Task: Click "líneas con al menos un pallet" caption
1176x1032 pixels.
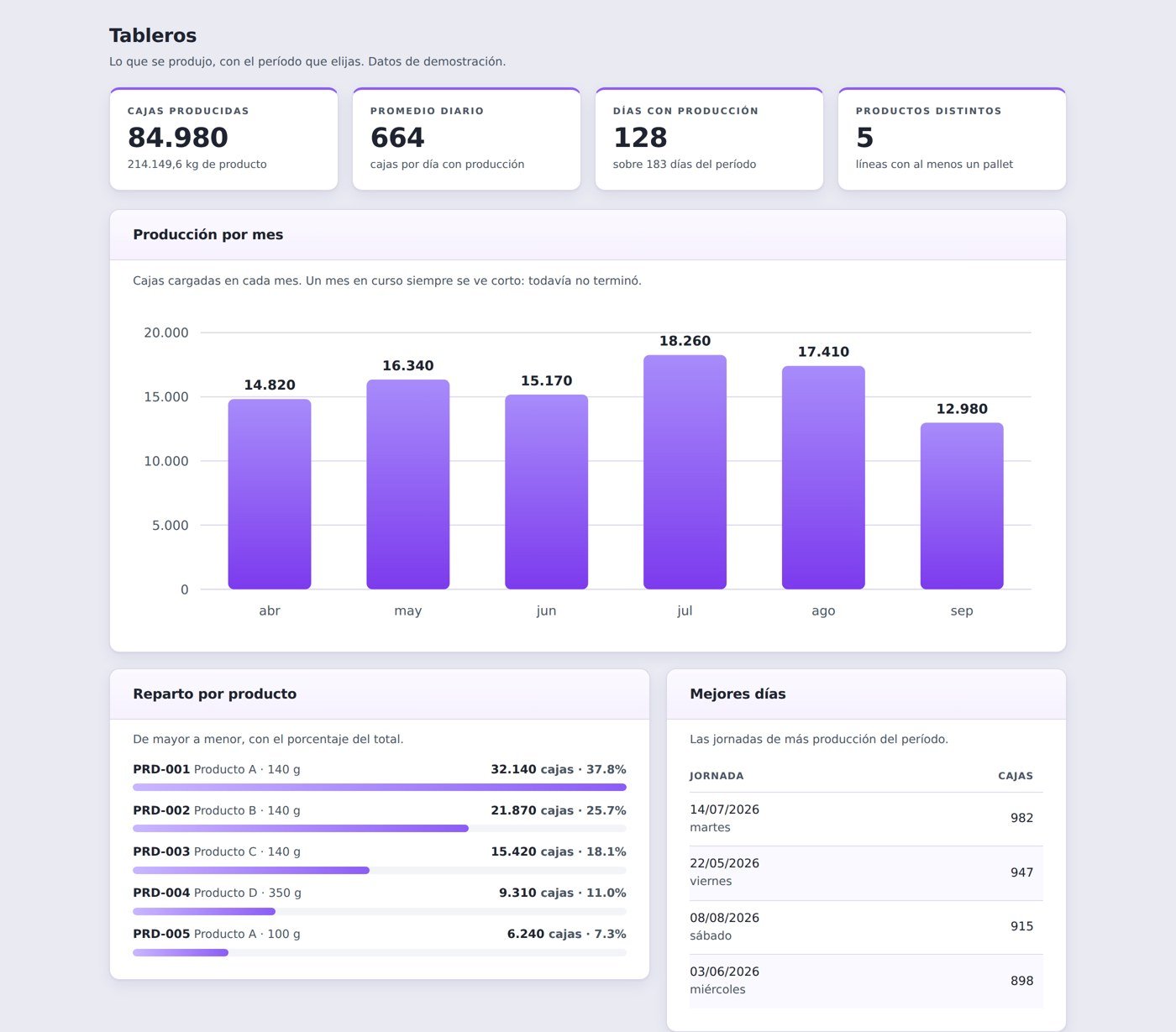Action: pos(934,165)
